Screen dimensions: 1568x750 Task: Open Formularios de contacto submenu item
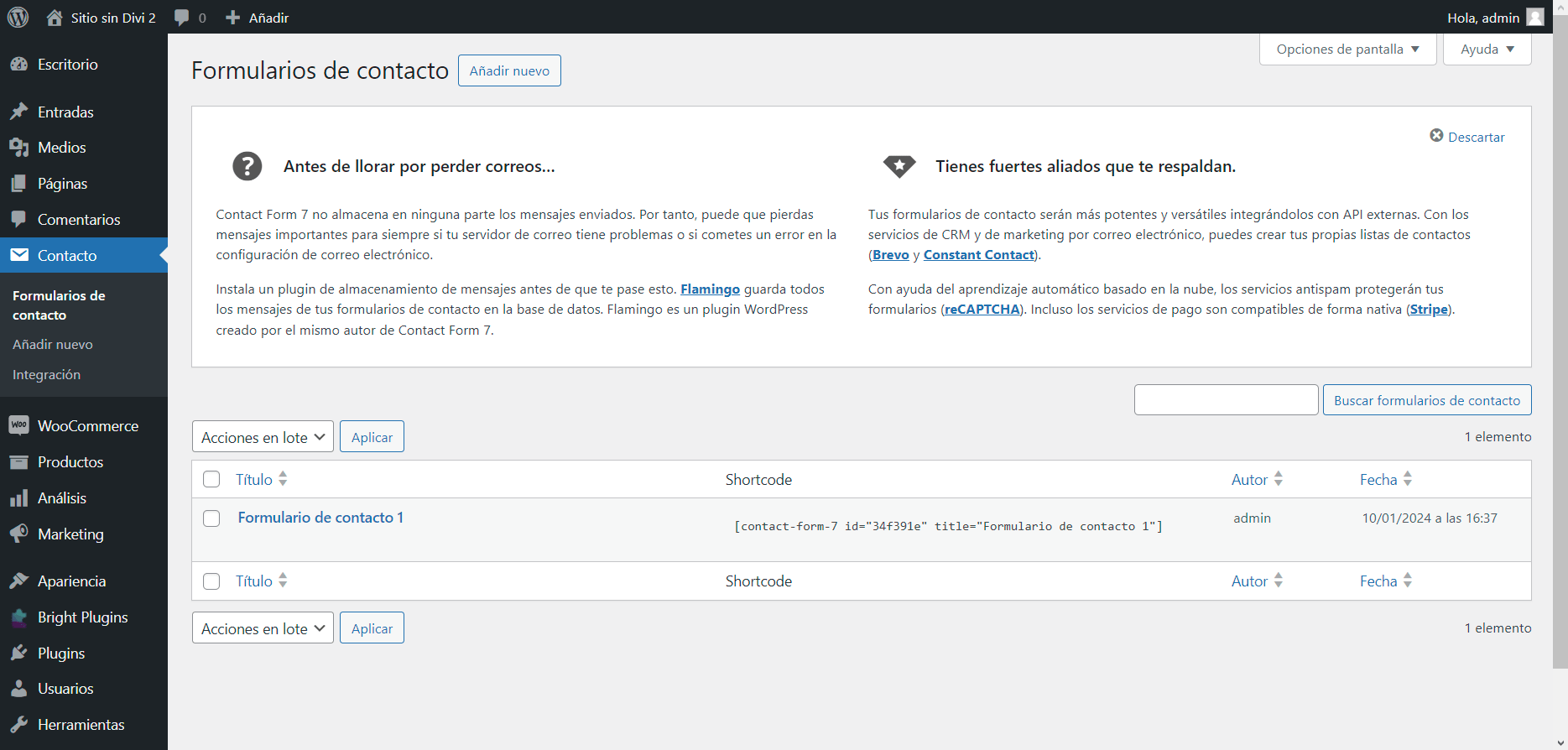59,305
